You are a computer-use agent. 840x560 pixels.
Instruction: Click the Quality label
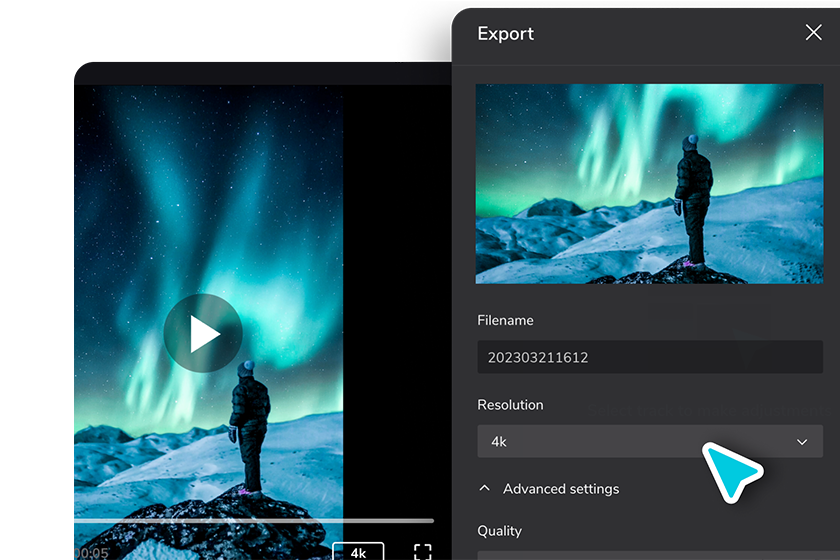pos(499,531)
